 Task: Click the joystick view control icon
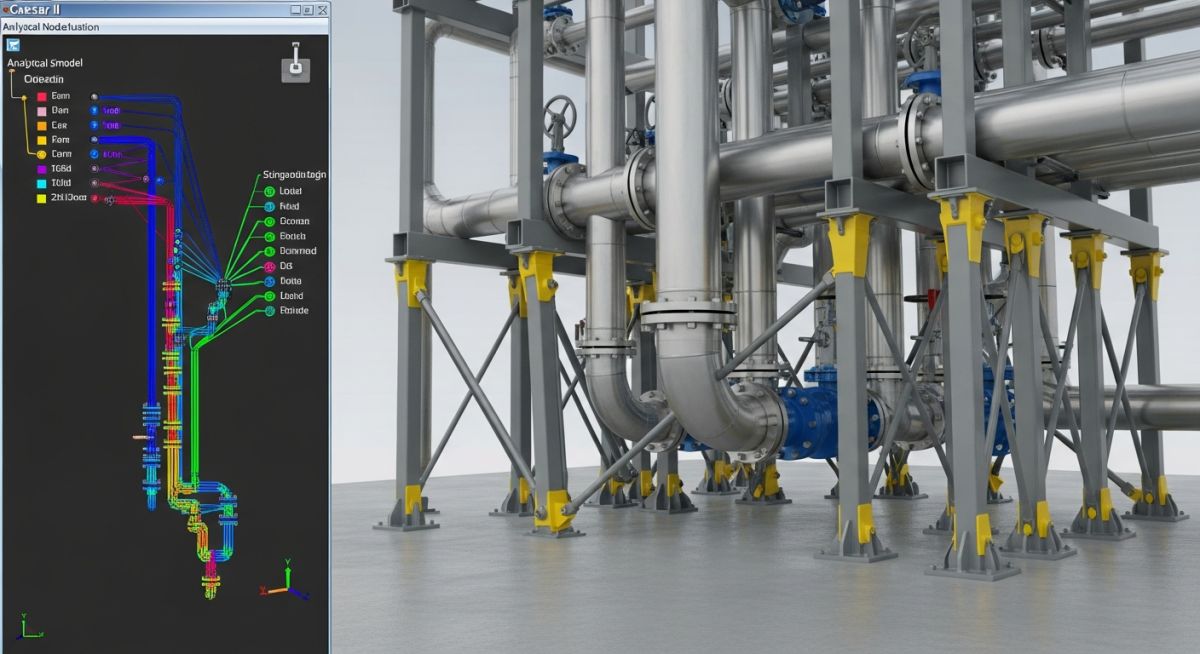(x=296, y=62)
